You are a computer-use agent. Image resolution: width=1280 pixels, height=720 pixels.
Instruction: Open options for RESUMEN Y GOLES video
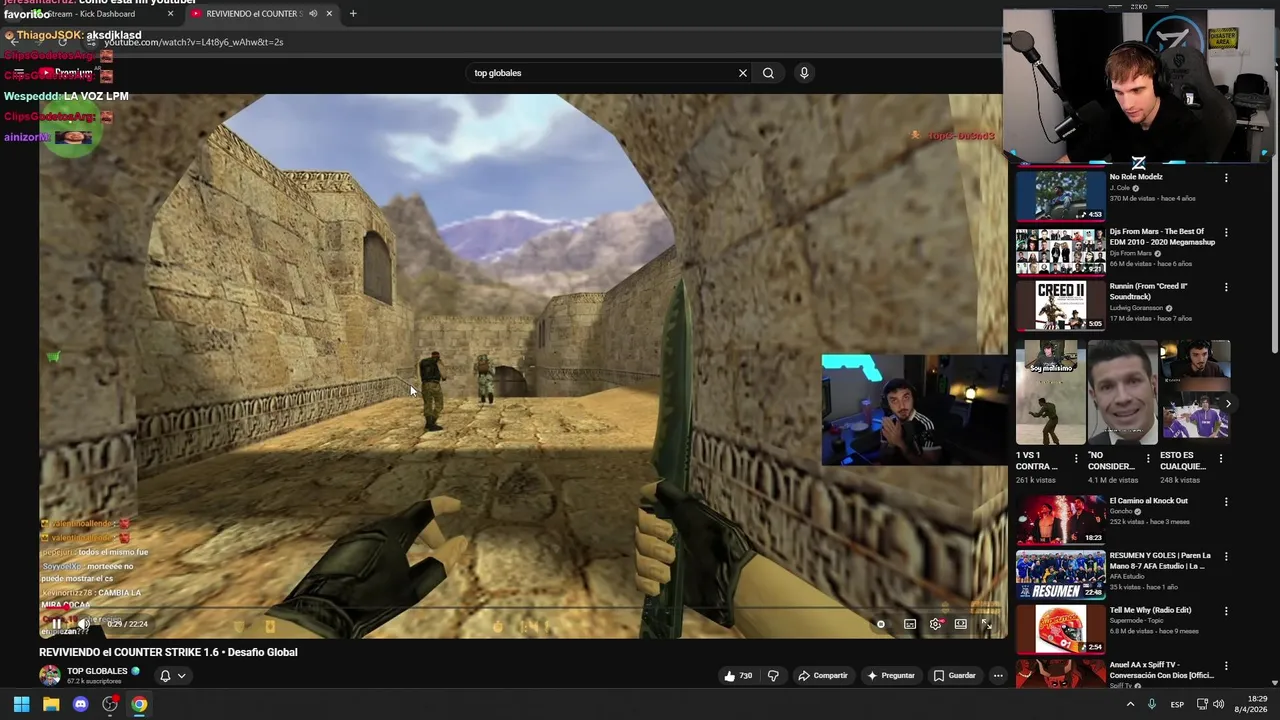1226,557
